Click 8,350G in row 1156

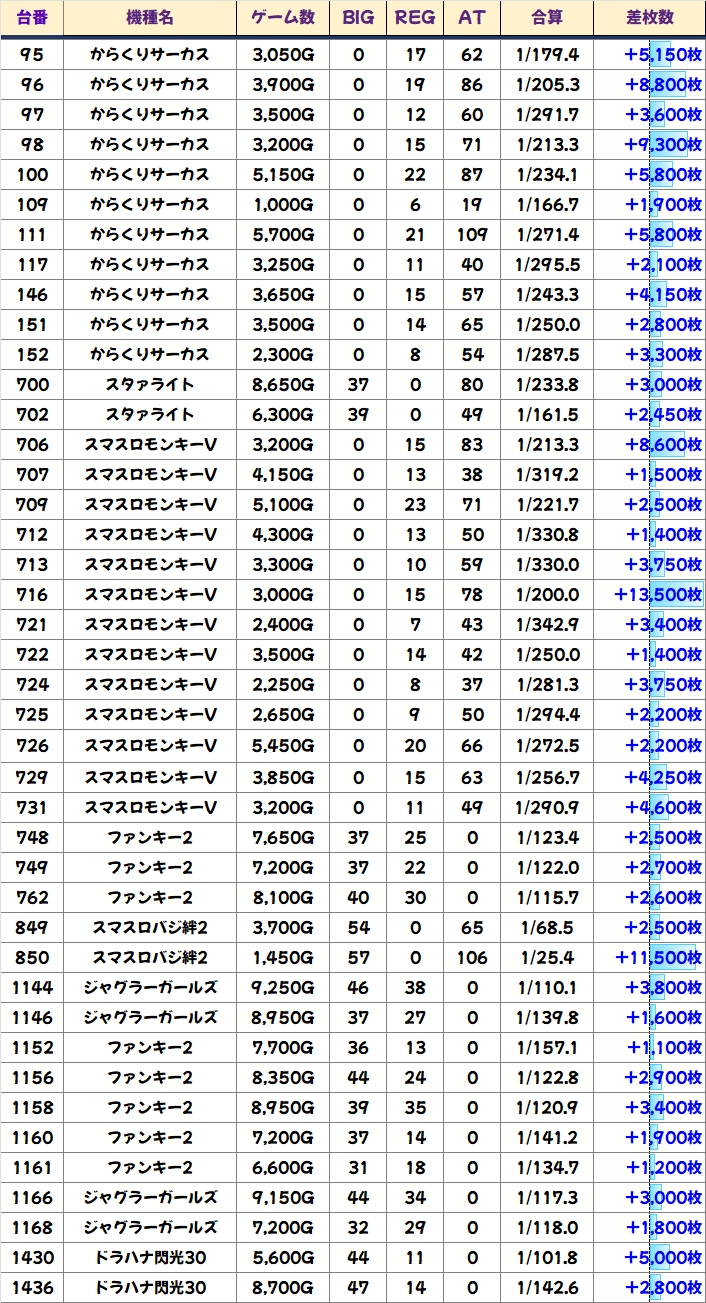click(283, 1077)
